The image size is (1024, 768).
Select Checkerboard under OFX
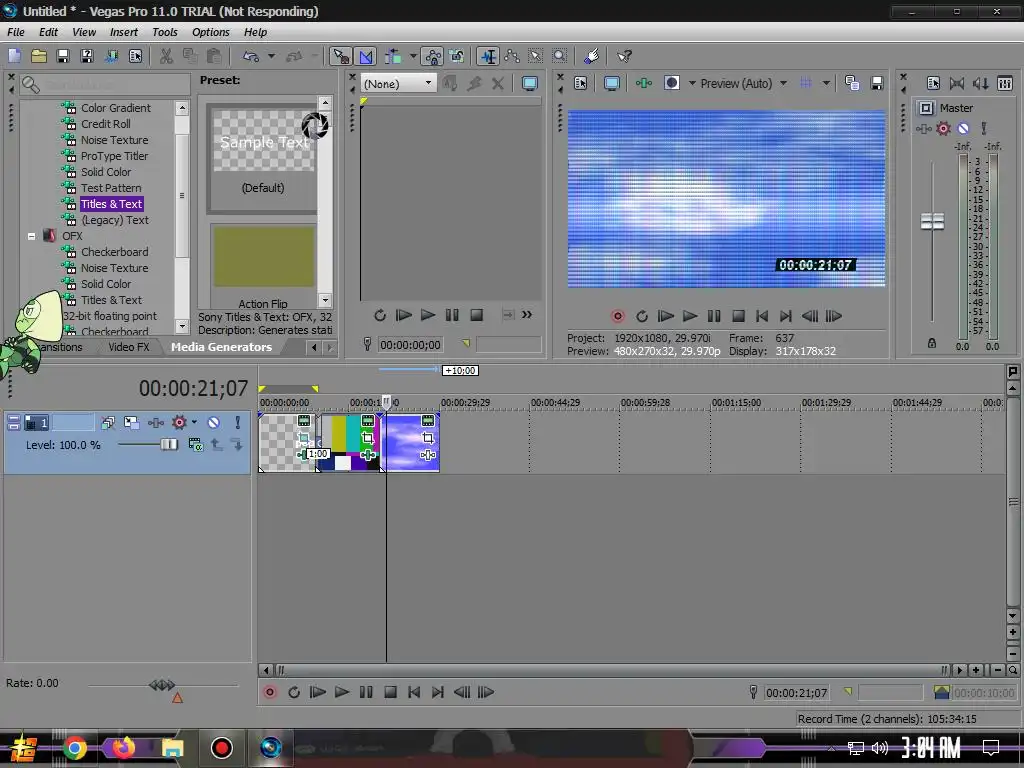coord(114,252)
